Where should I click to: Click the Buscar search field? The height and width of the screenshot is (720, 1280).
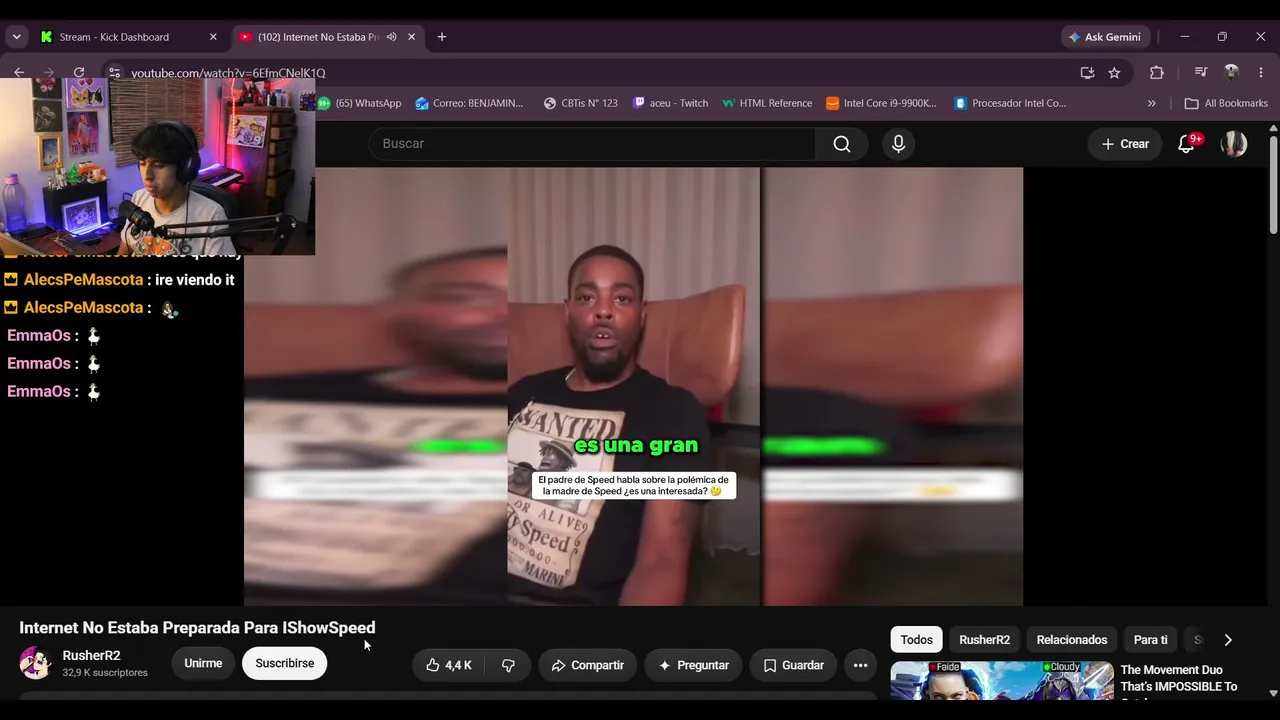(592, 144)
